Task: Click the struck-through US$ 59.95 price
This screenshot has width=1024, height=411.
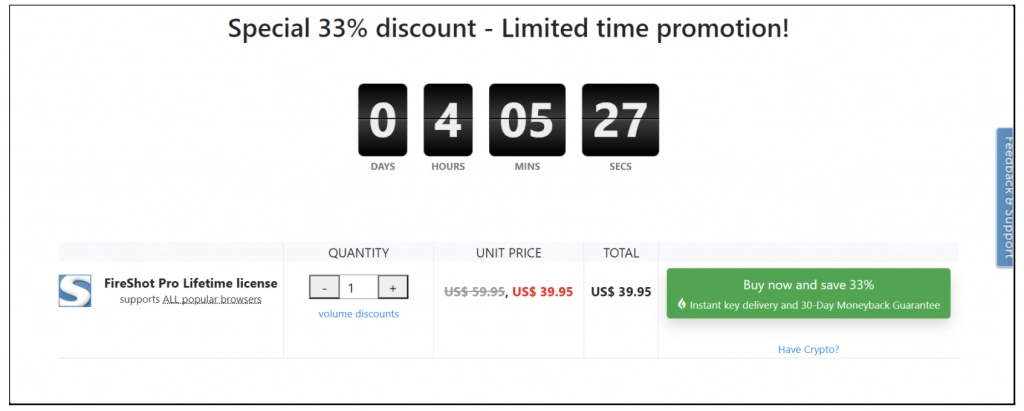Action: 474,292
